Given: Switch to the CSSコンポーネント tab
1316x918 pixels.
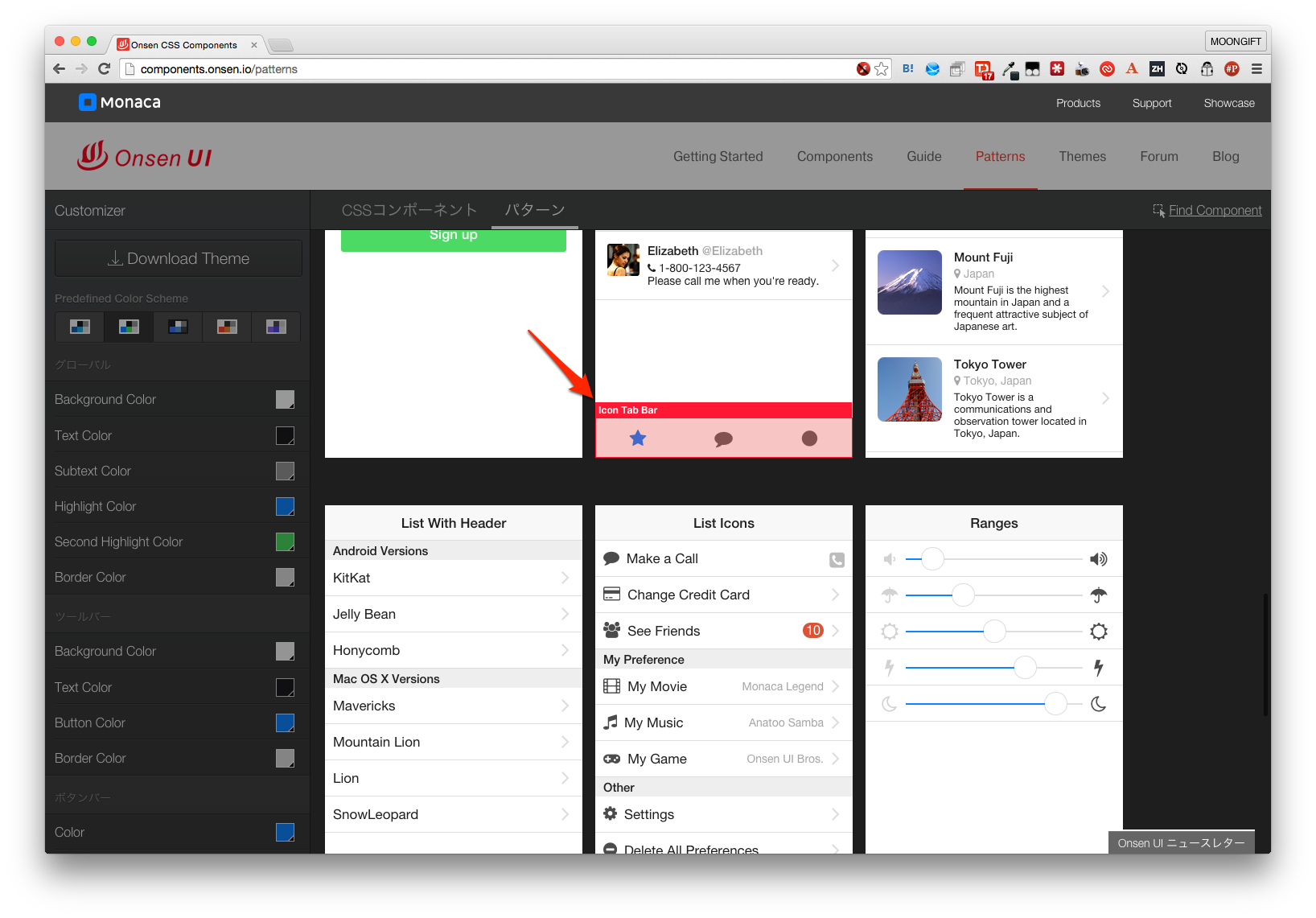Looking at the screenshot, I should pyautogui.click(x=409, y=210).
